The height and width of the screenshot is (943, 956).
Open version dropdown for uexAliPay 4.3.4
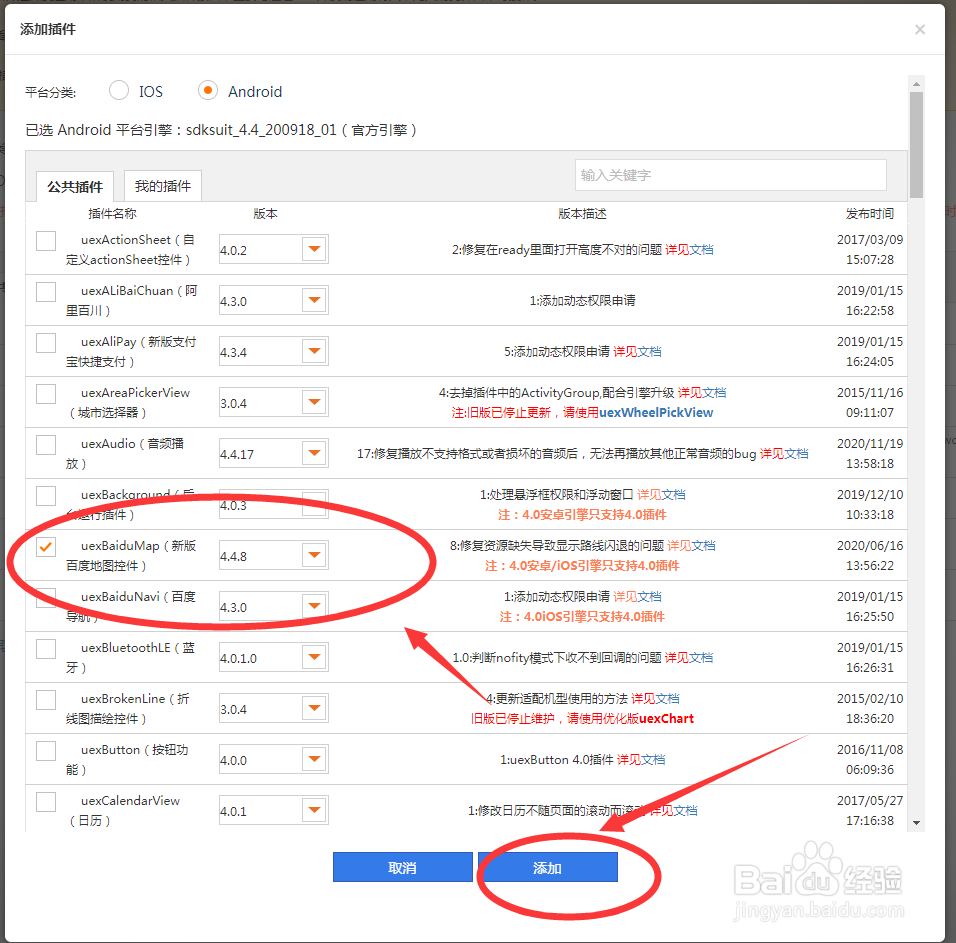(x=315, y=351)
